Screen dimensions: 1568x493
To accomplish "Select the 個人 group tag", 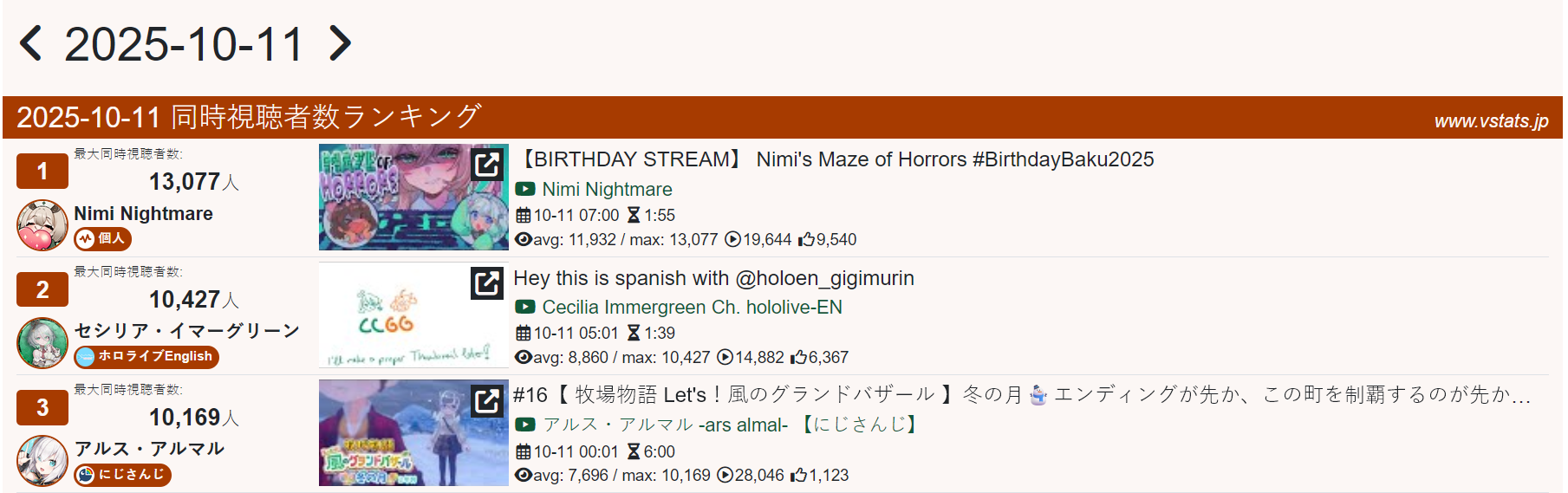I will coord(102,238).
